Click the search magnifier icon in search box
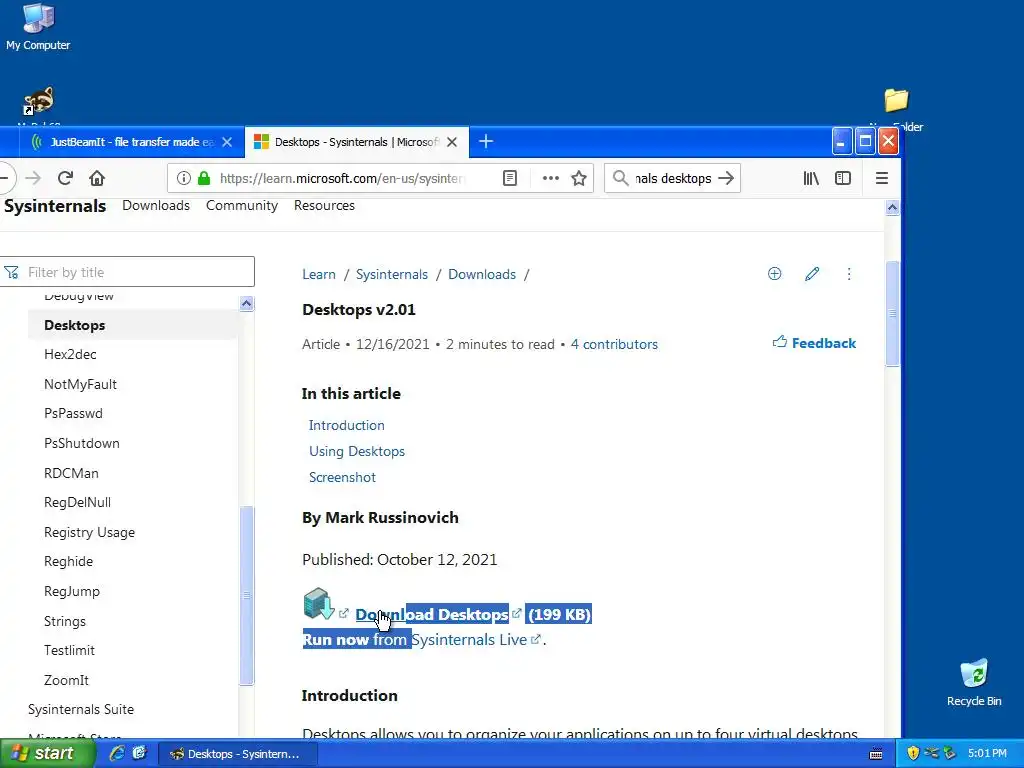This screenshot has width=1024, height=768. 620,178
